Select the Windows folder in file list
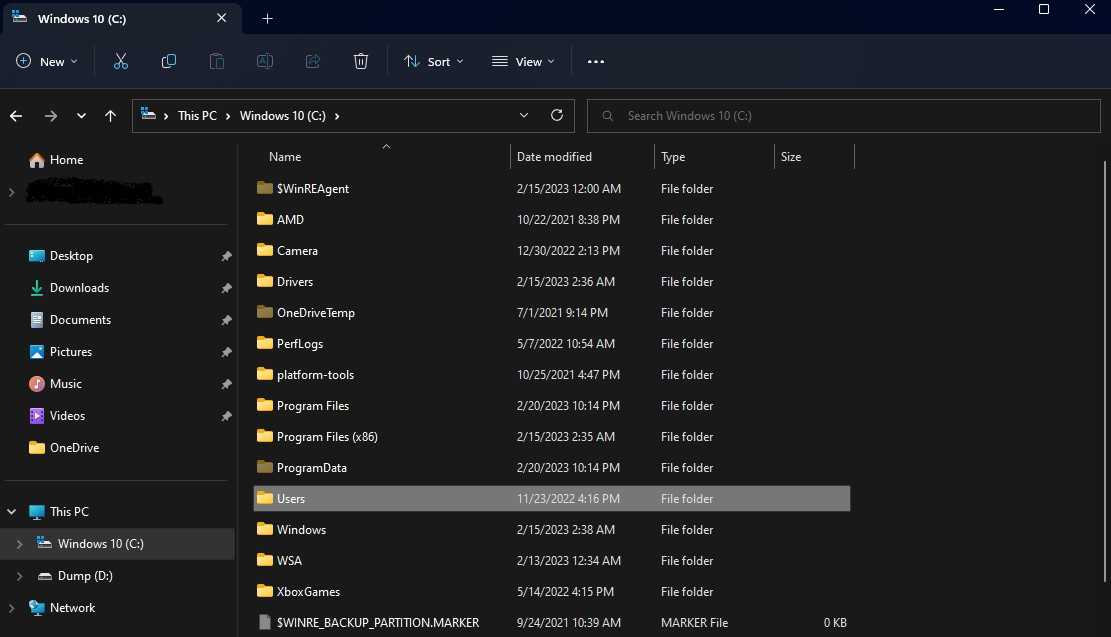 tap(551, 529)
